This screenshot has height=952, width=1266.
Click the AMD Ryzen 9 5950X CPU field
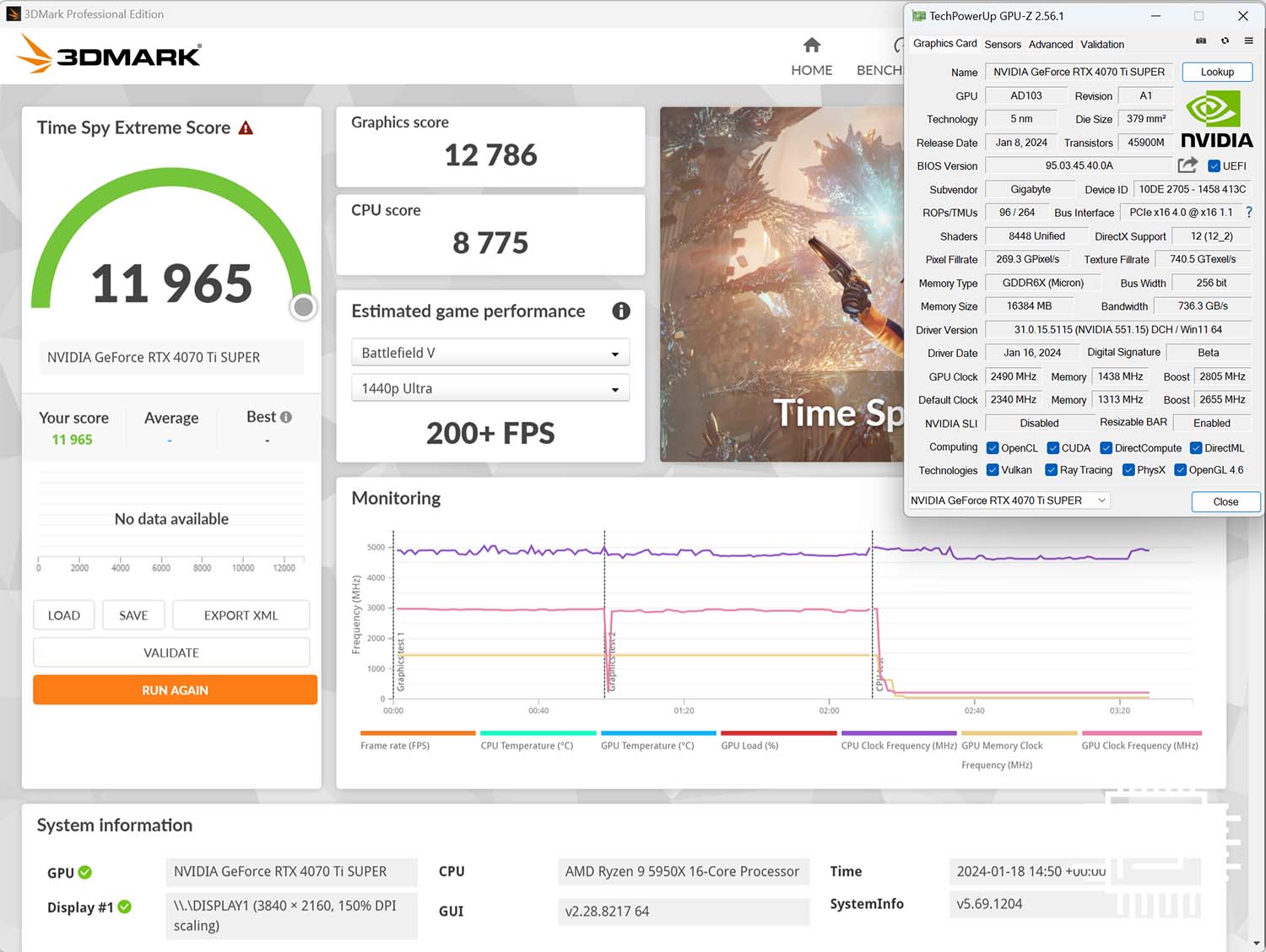click(x=683, y=871)
